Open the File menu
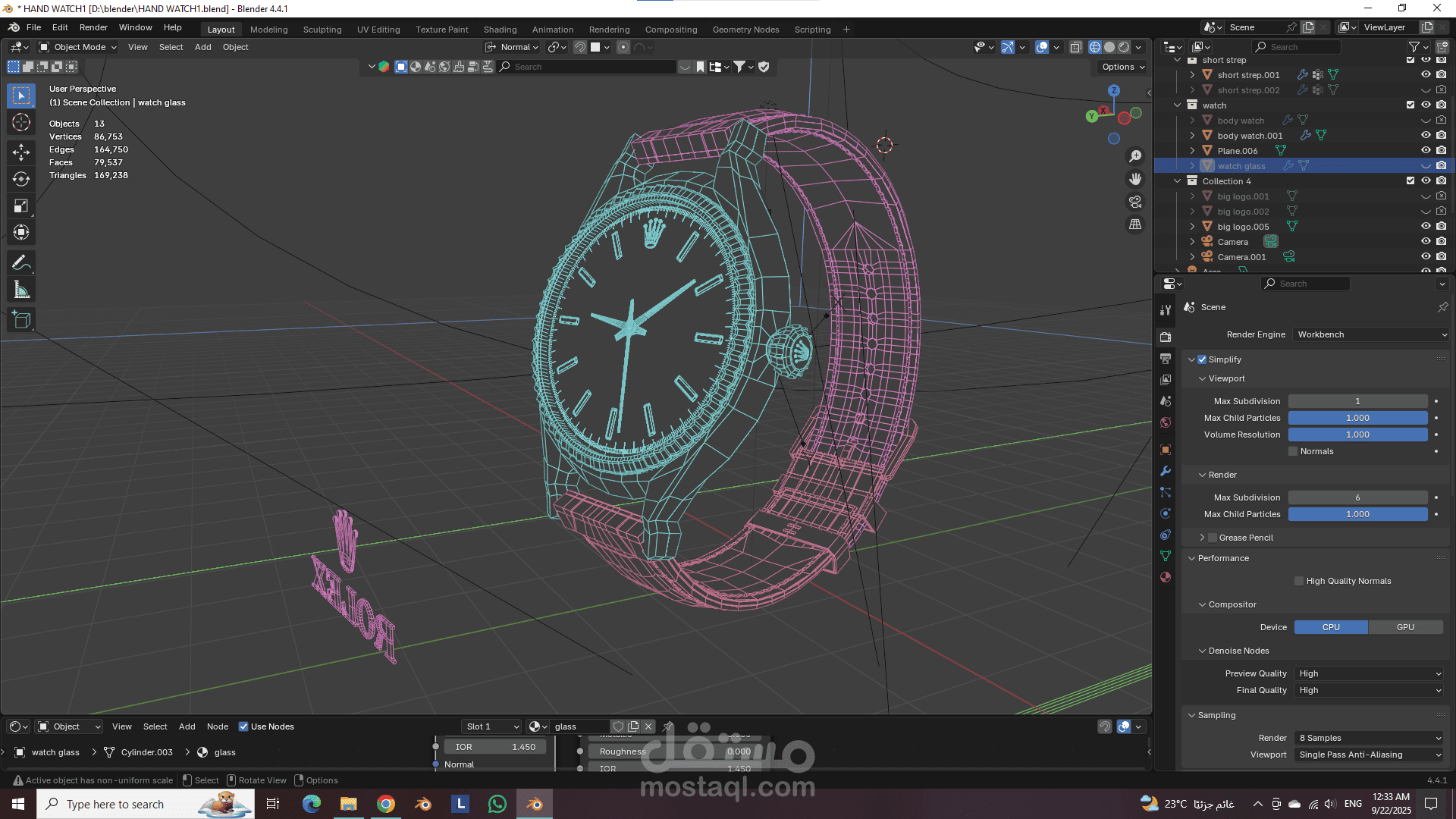Screen dimensions: 1456x819 click(34, 27)
